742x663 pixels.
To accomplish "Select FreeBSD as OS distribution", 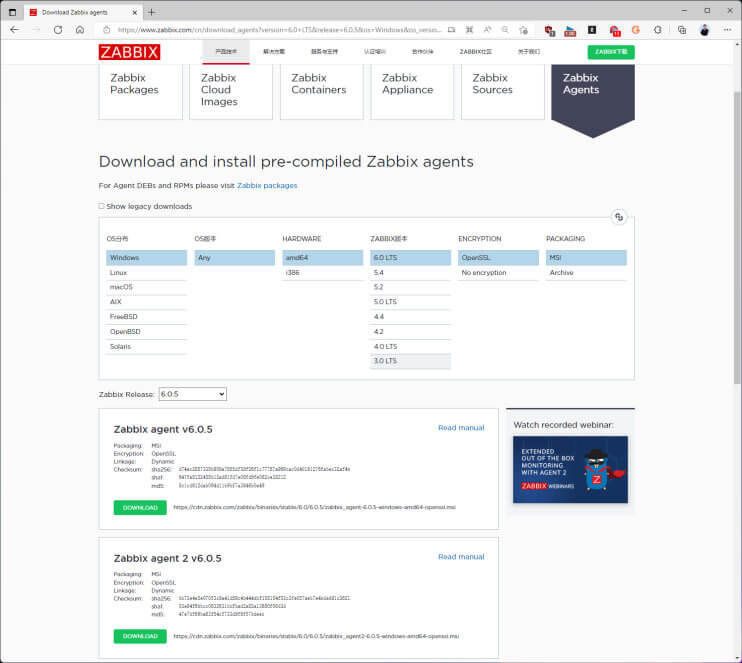I will tap(146, 317).
